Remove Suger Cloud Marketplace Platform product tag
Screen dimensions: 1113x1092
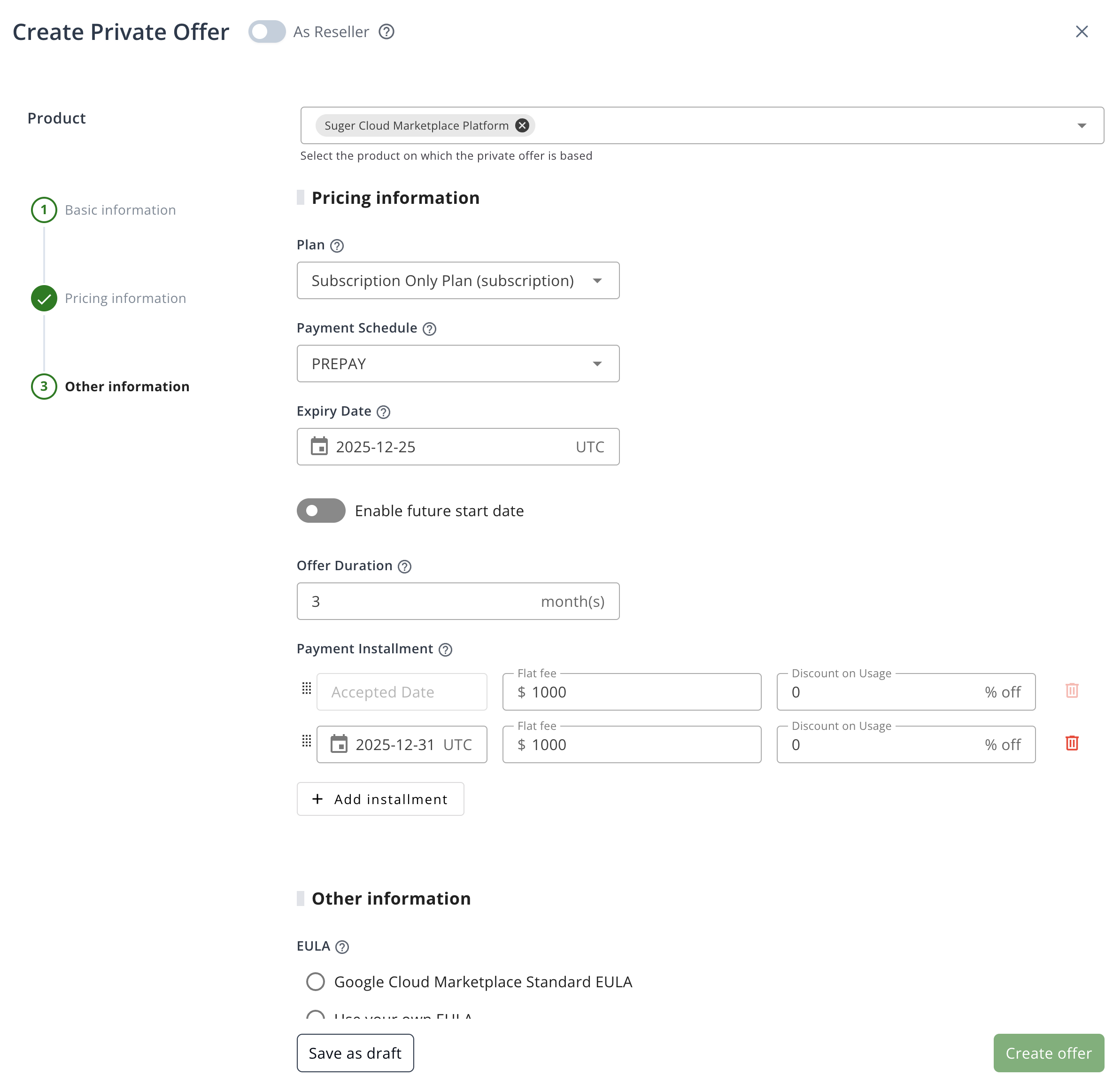(x=522, y=125)
